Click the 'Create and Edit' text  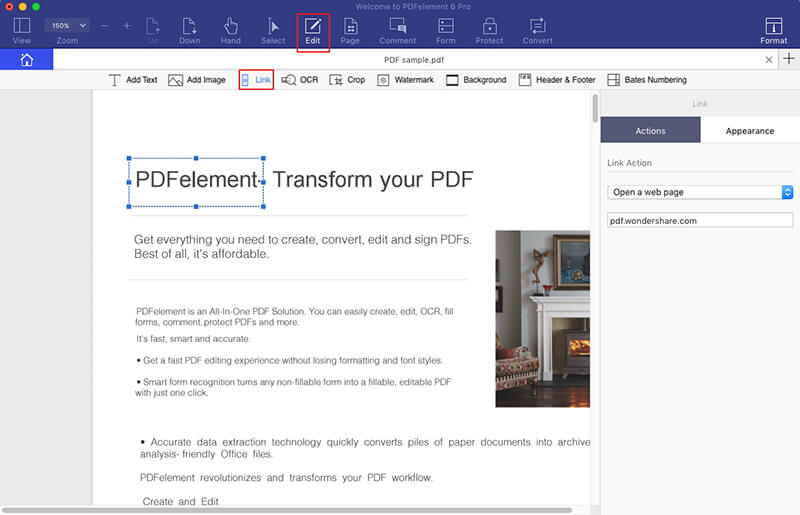(x=181, y=501)
